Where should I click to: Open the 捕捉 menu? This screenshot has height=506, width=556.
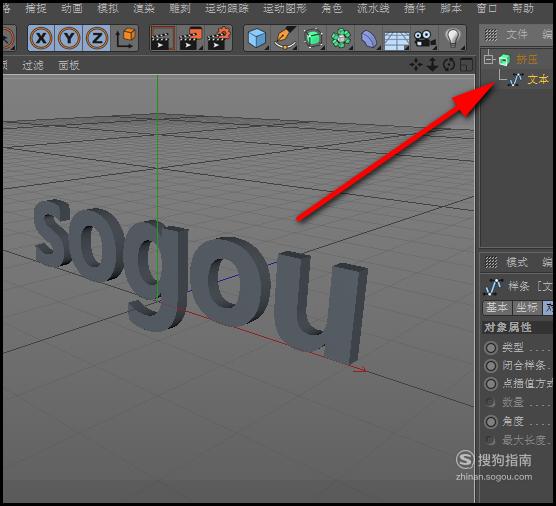(x=36, y=8)
